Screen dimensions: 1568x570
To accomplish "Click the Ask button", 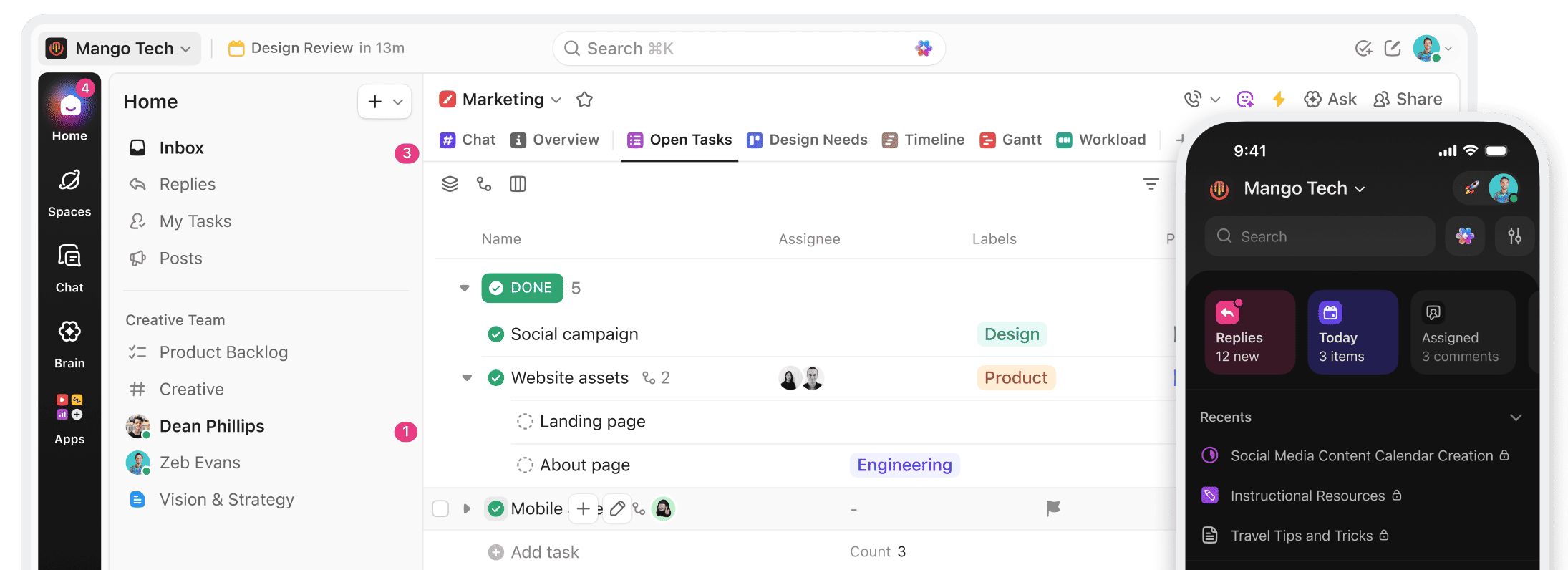I will pos(1330,100).
